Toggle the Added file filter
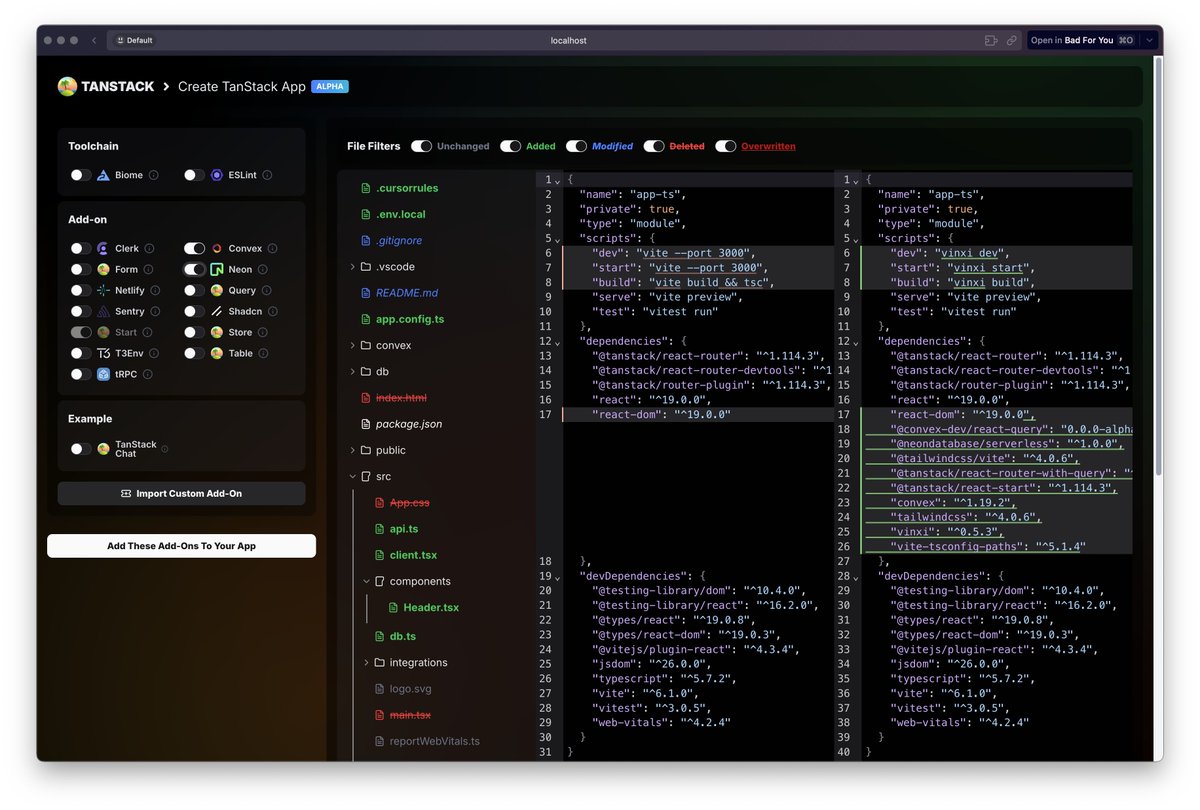This screenshot has height=810, width=1200. pyautogui.click(x=511, y=146)
